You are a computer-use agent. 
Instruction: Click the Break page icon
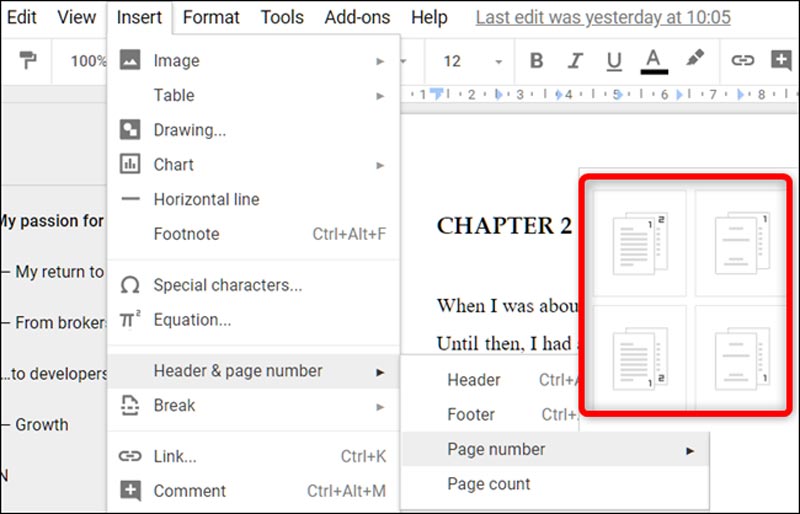point(130,405)
